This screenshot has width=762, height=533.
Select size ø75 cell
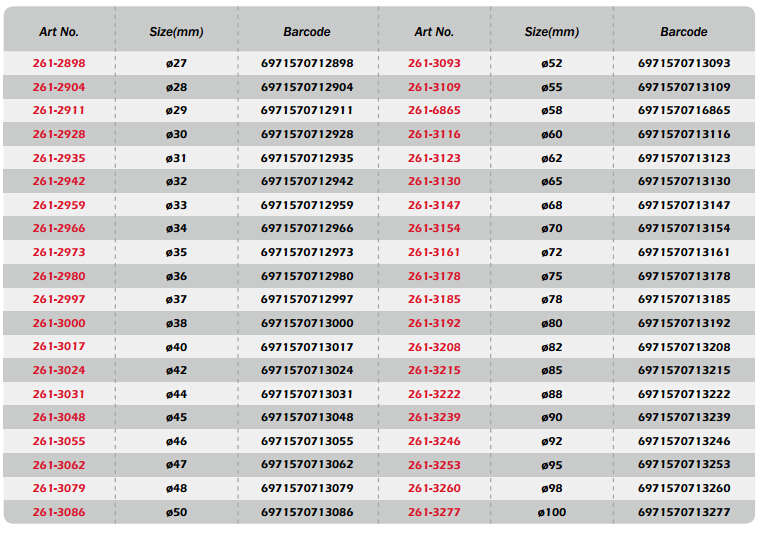(552, 276)
